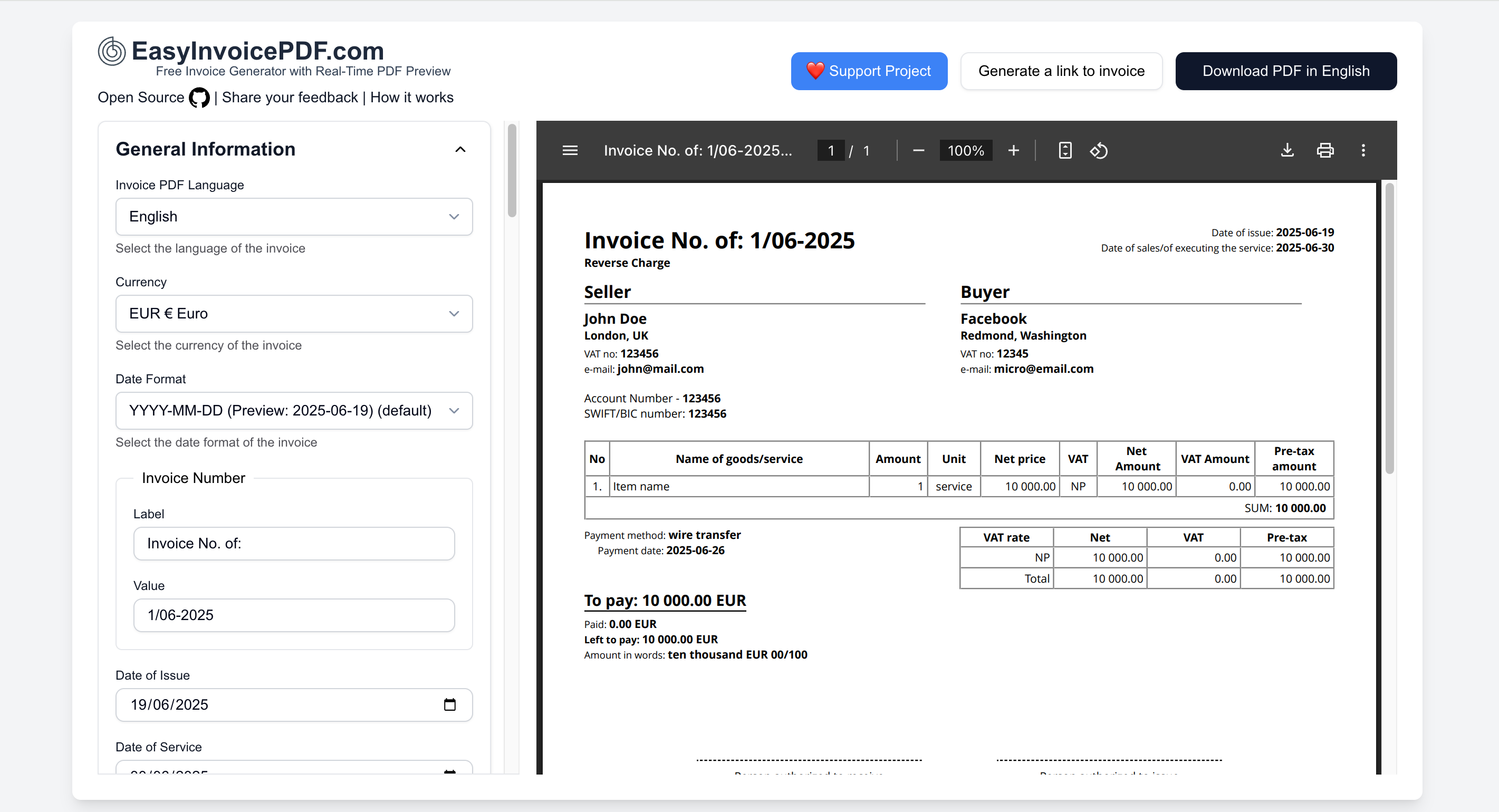Focus the invoice number Value input
The height and width of the screenshot is (812, 1499).
pos(294,615)
